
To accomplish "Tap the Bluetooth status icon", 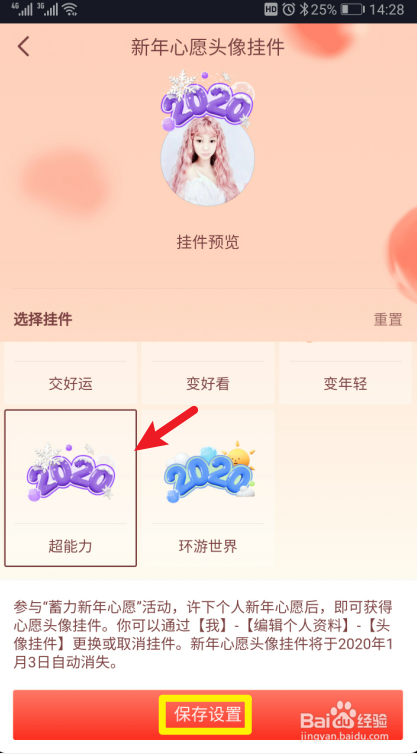I will click(303, 9).
